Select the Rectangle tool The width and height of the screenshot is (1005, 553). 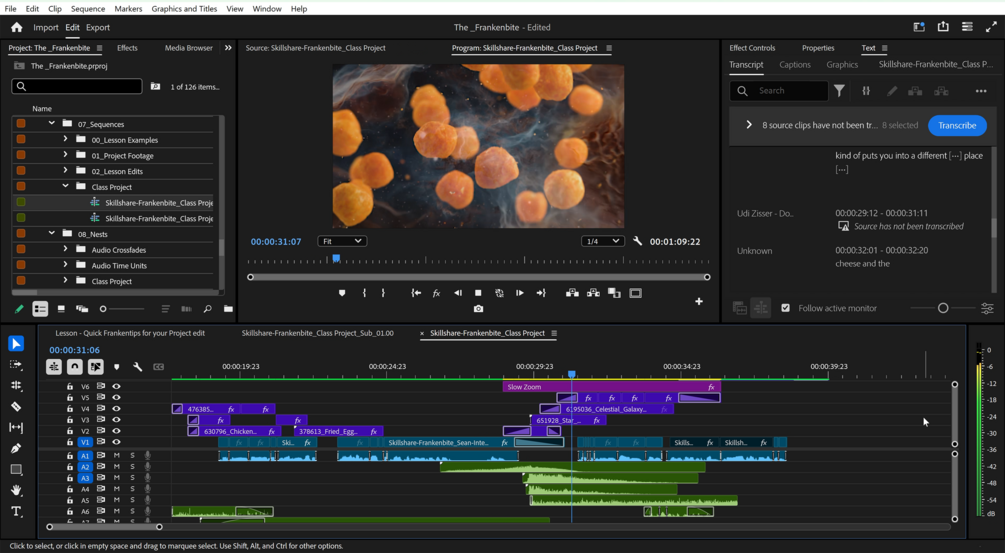(16, 469)
